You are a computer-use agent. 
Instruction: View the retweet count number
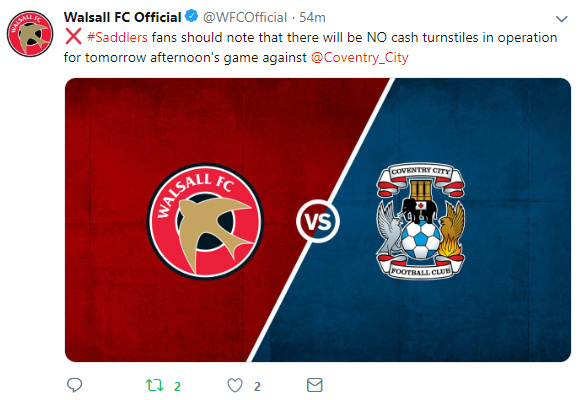(177, 387)
